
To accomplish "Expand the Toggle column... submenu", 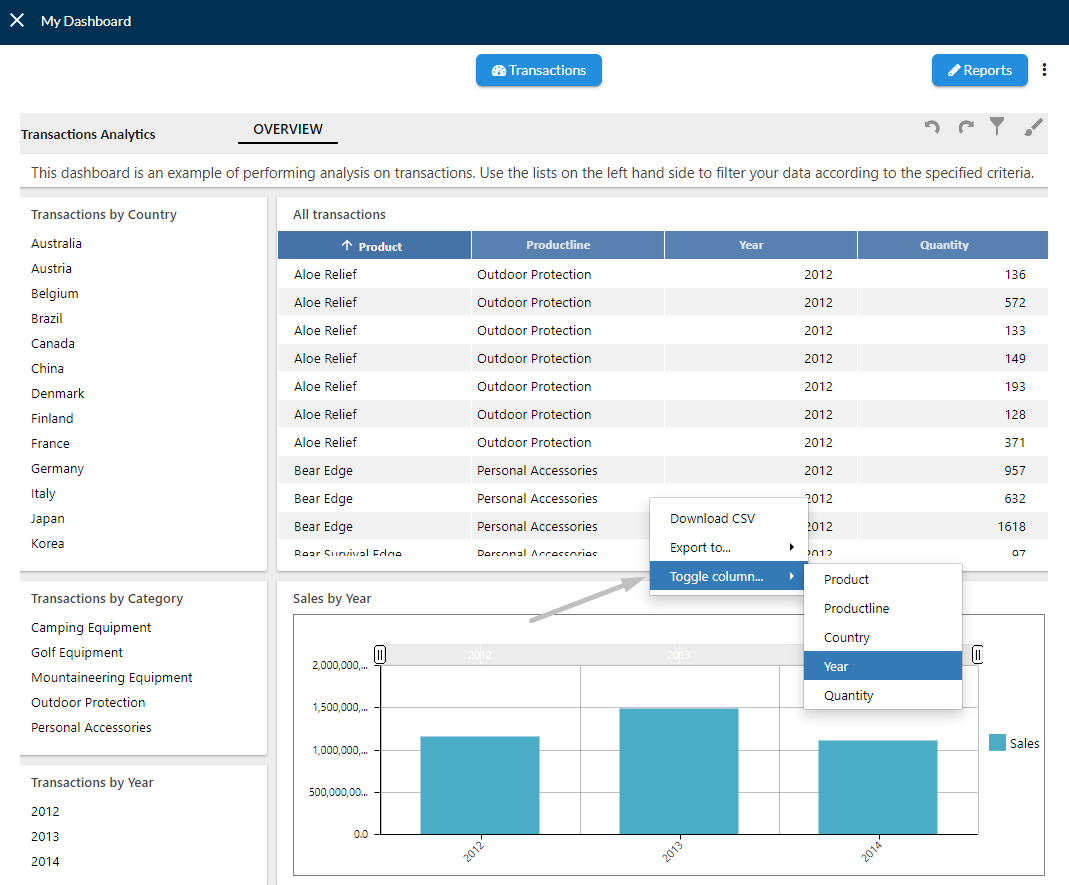I will tap(728, 576).
